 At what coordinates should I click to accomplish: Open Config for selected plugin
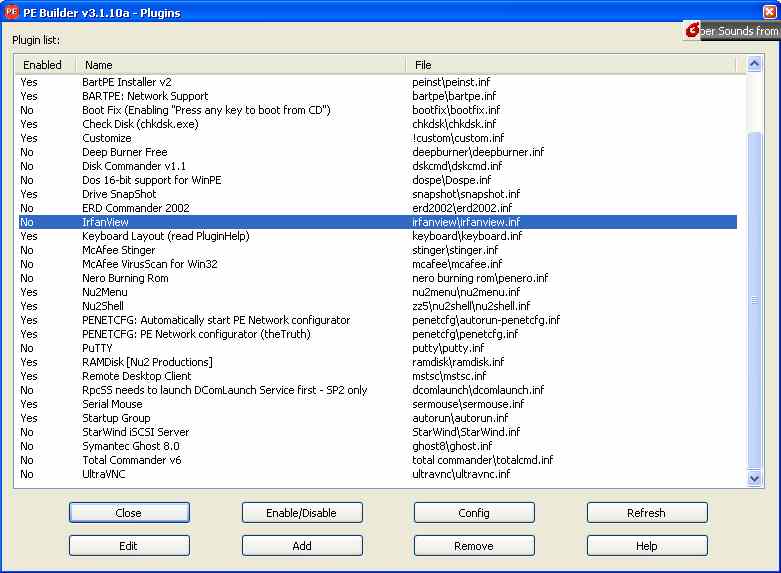tap(474, 513)
